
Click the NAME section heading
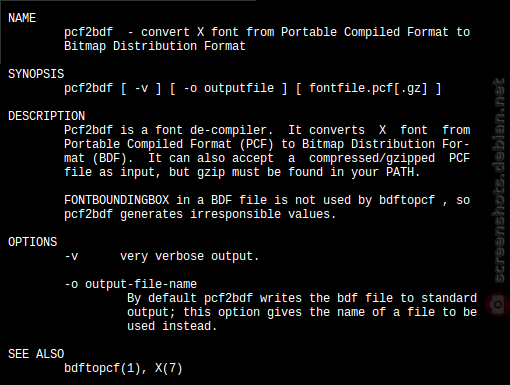[x=22, y=18]
